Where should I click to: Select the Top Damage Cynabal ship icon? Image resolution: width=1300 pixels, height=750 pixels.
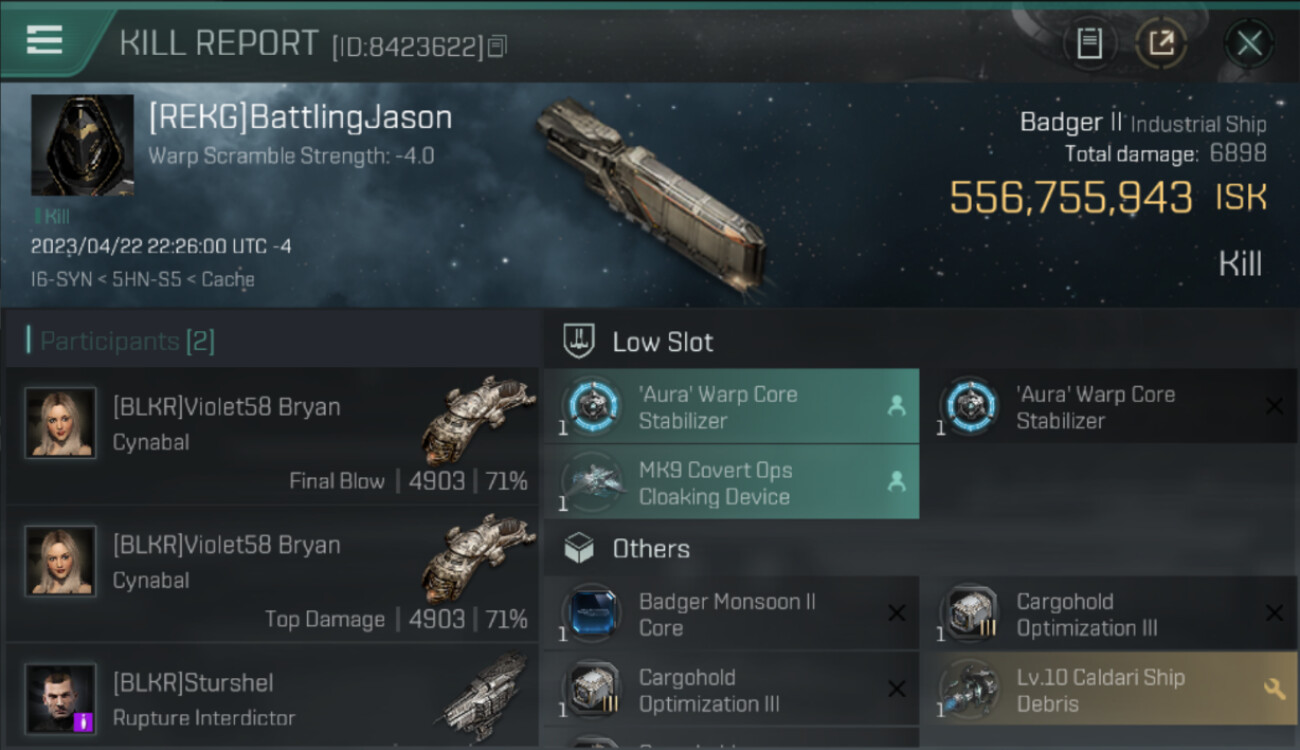(478, 558)
